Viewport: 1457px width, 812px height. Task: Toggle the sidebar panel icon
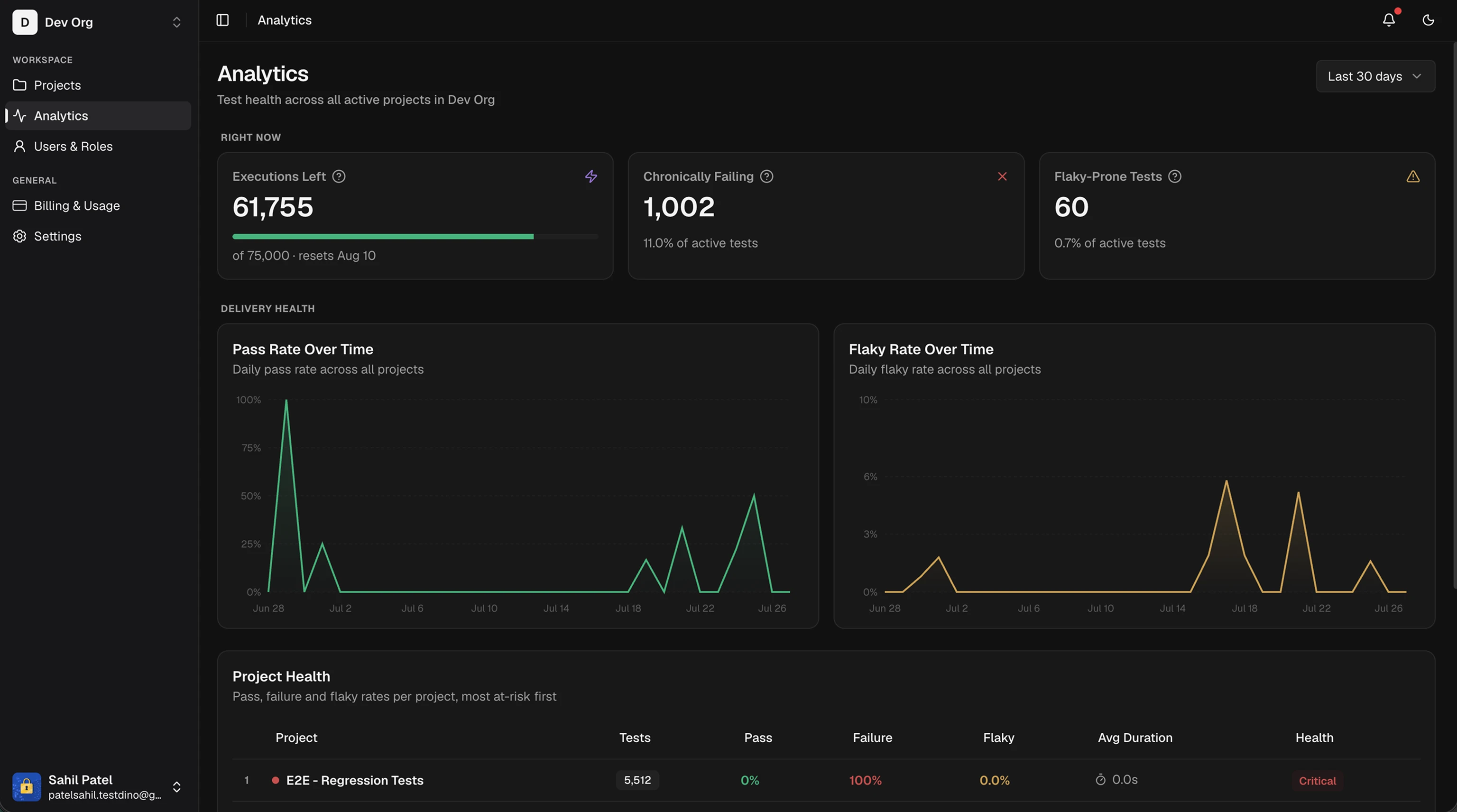(222, 20)
